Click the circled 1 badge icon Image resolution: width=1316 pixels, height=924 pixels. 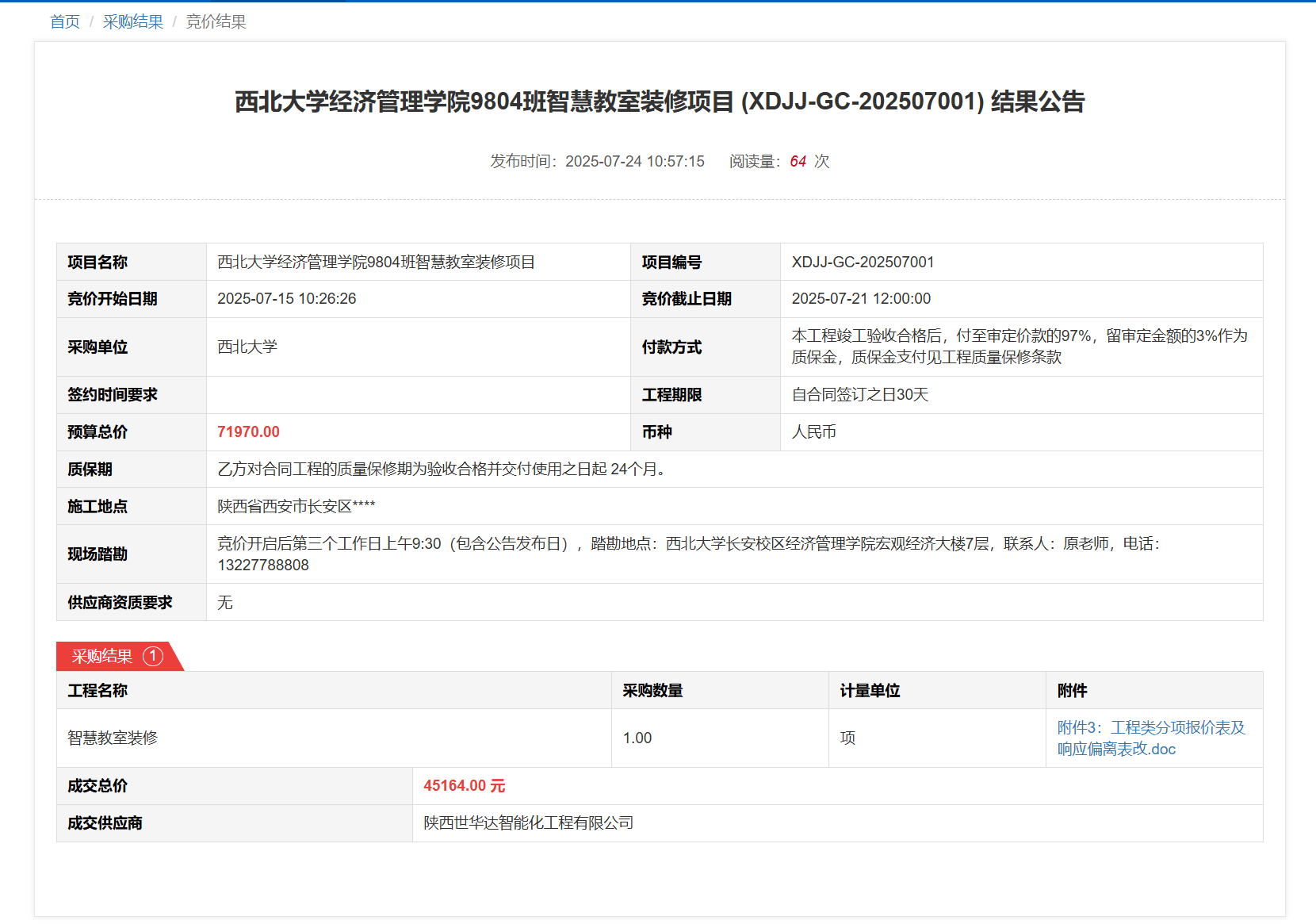153,657
